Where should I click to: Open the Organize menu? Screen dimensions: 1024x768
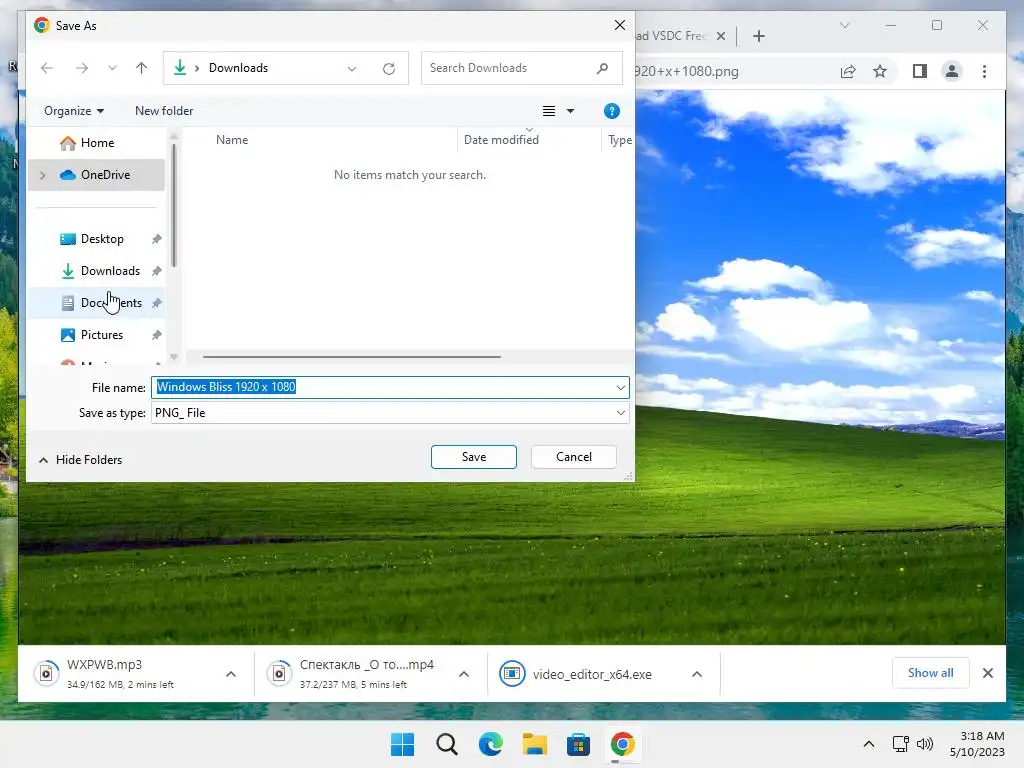74,111
